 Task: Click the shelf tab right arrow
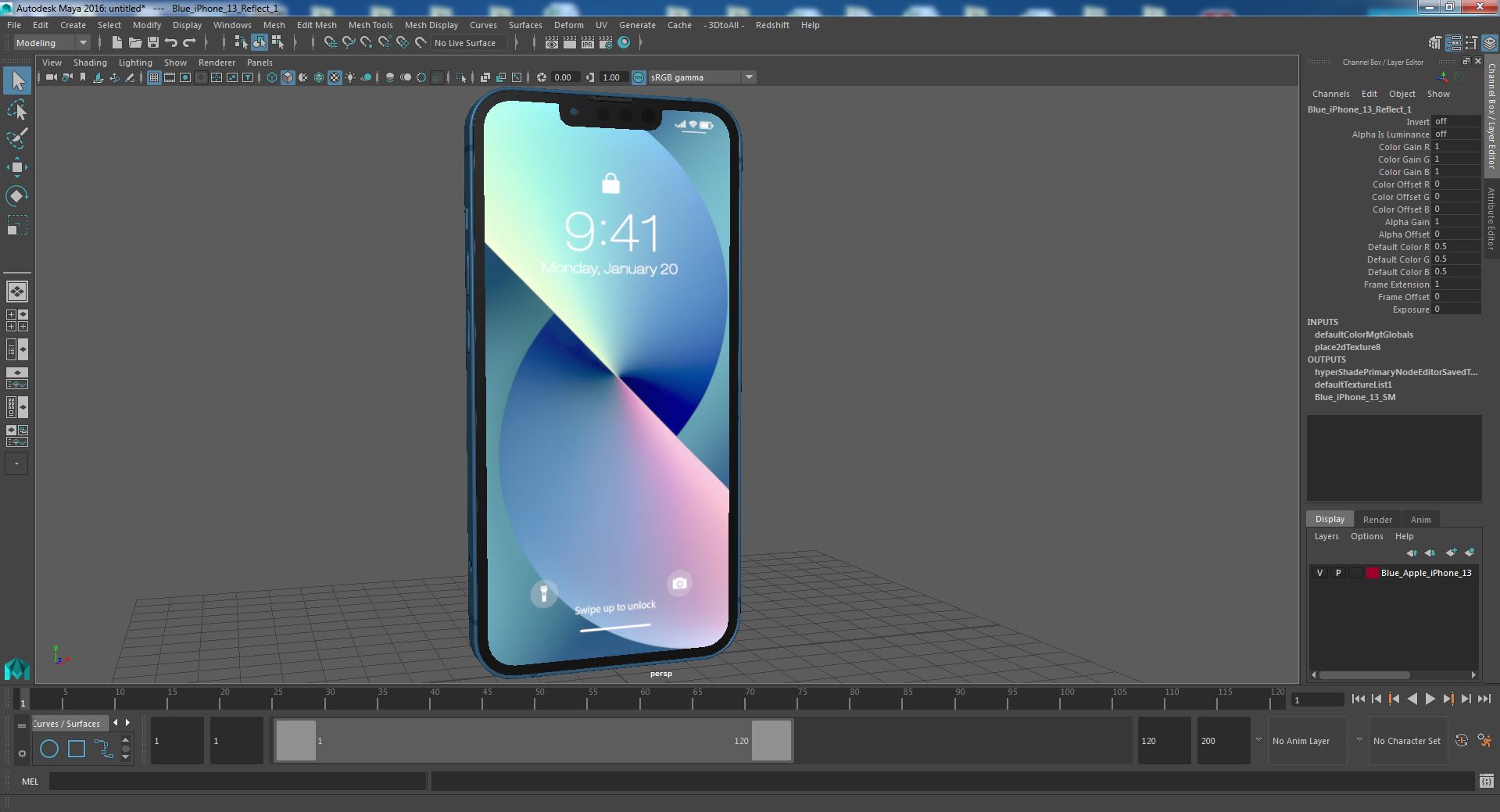click(128, 723)
